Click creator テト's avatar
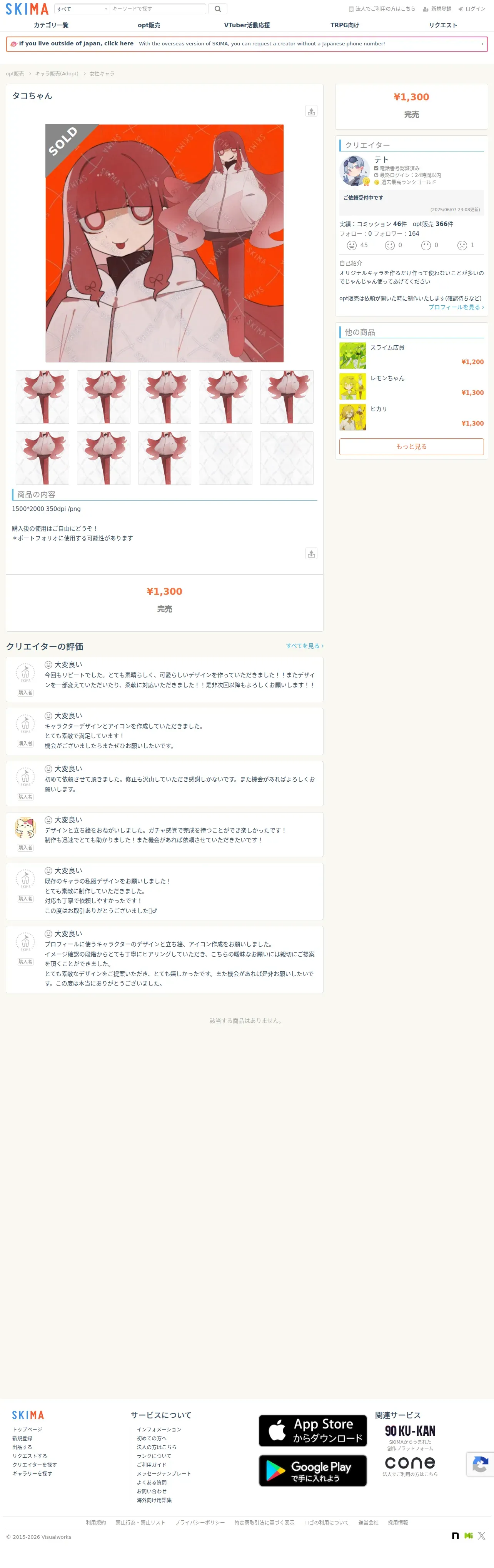Viewport: 494px width, 1568px height. (354, 170)
